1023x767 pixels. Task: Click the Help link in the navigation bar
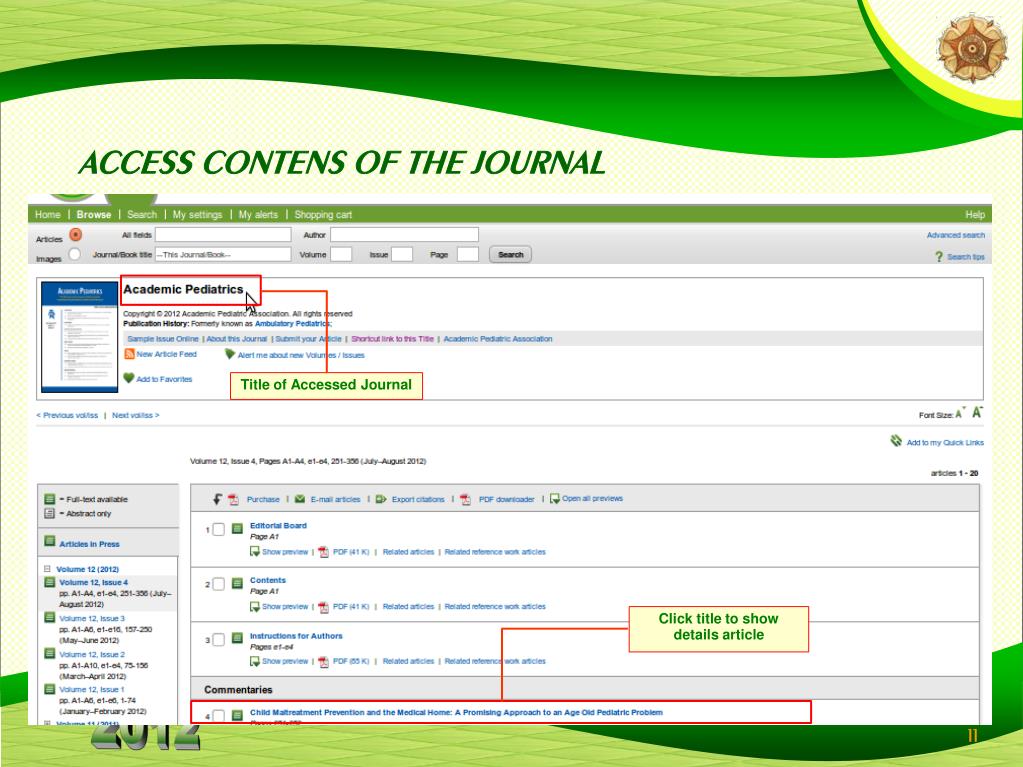tap(975, 215)
